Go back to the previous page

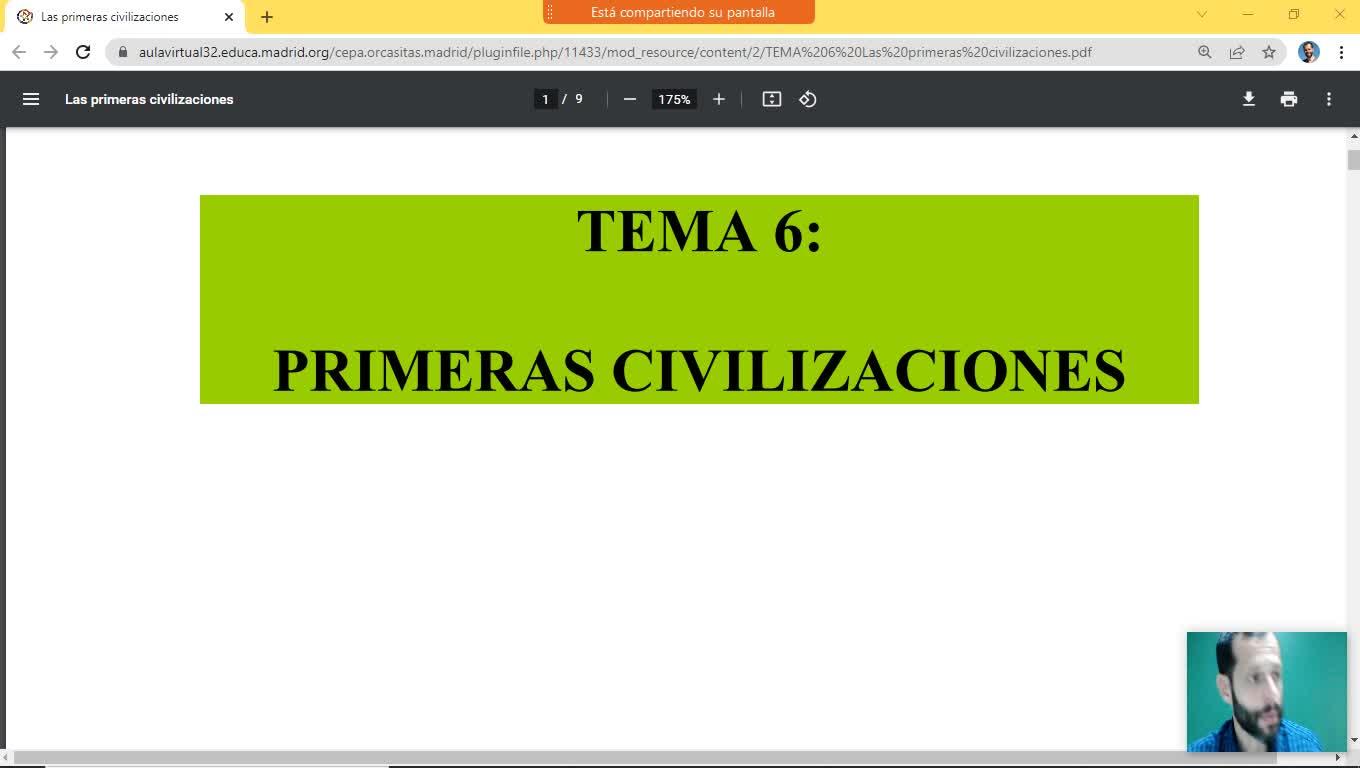19,52
